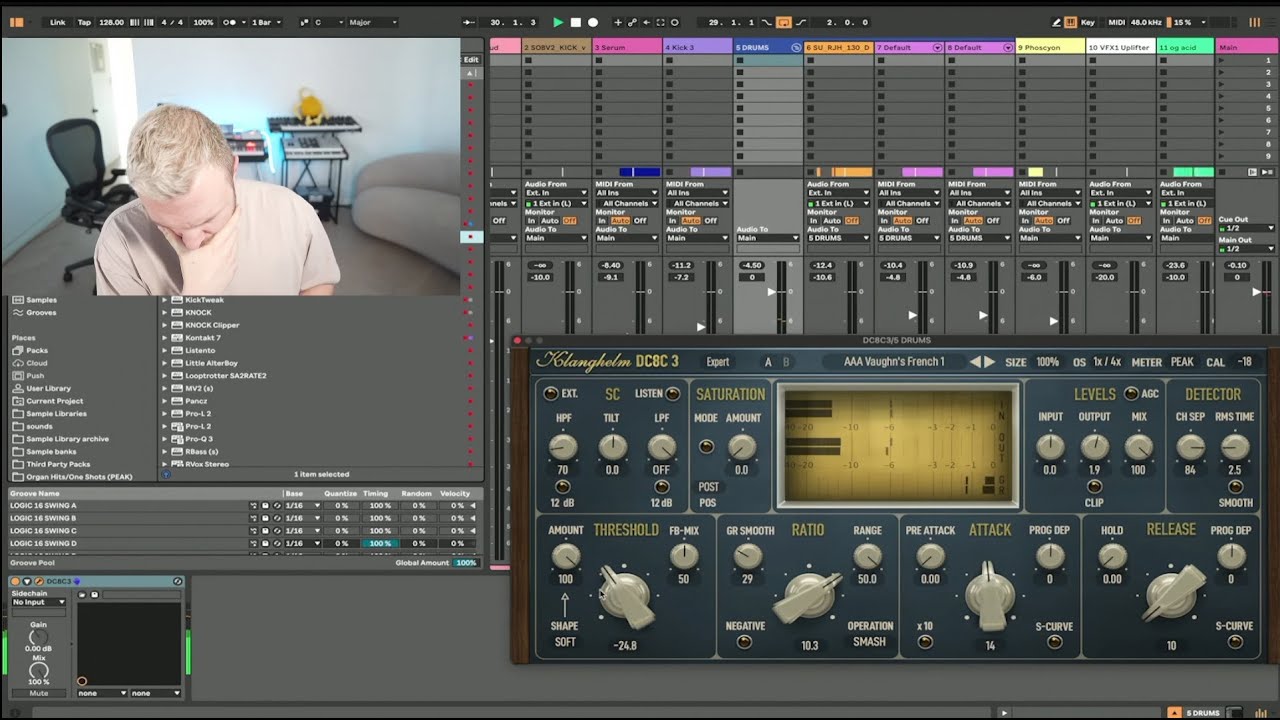Toggle the metronome icon

coord(231,22)
